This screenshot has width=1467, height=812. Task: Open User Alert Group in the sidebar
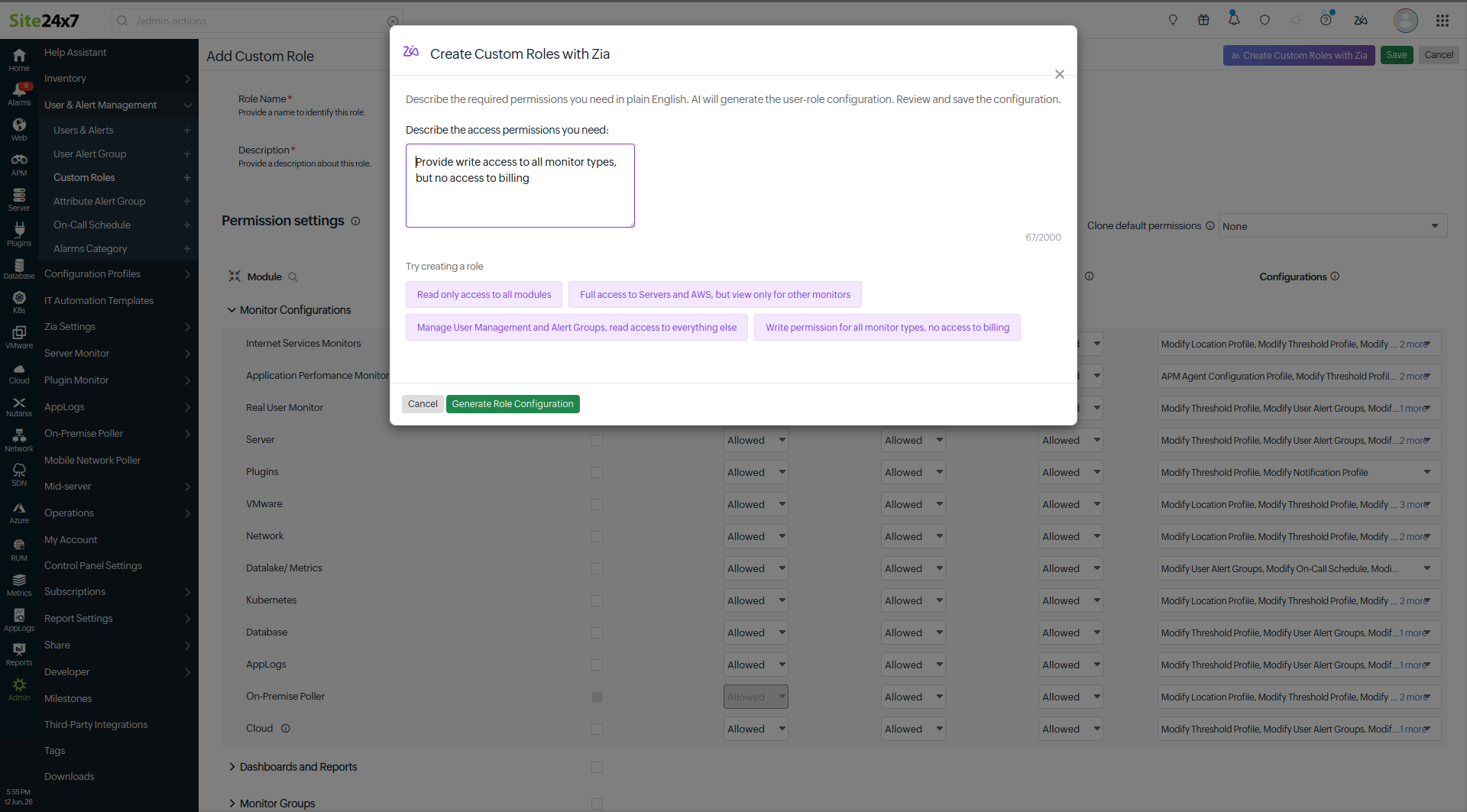(89, 154)
